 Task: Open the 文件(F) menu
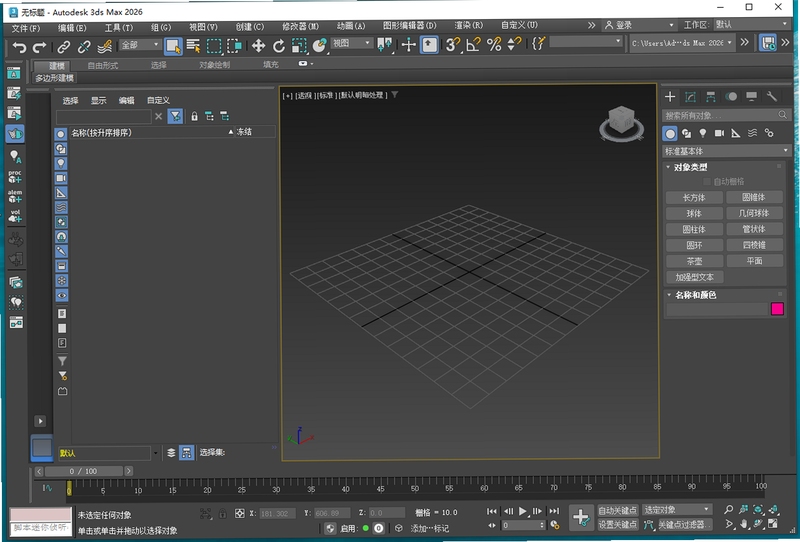tap(26, 28)
